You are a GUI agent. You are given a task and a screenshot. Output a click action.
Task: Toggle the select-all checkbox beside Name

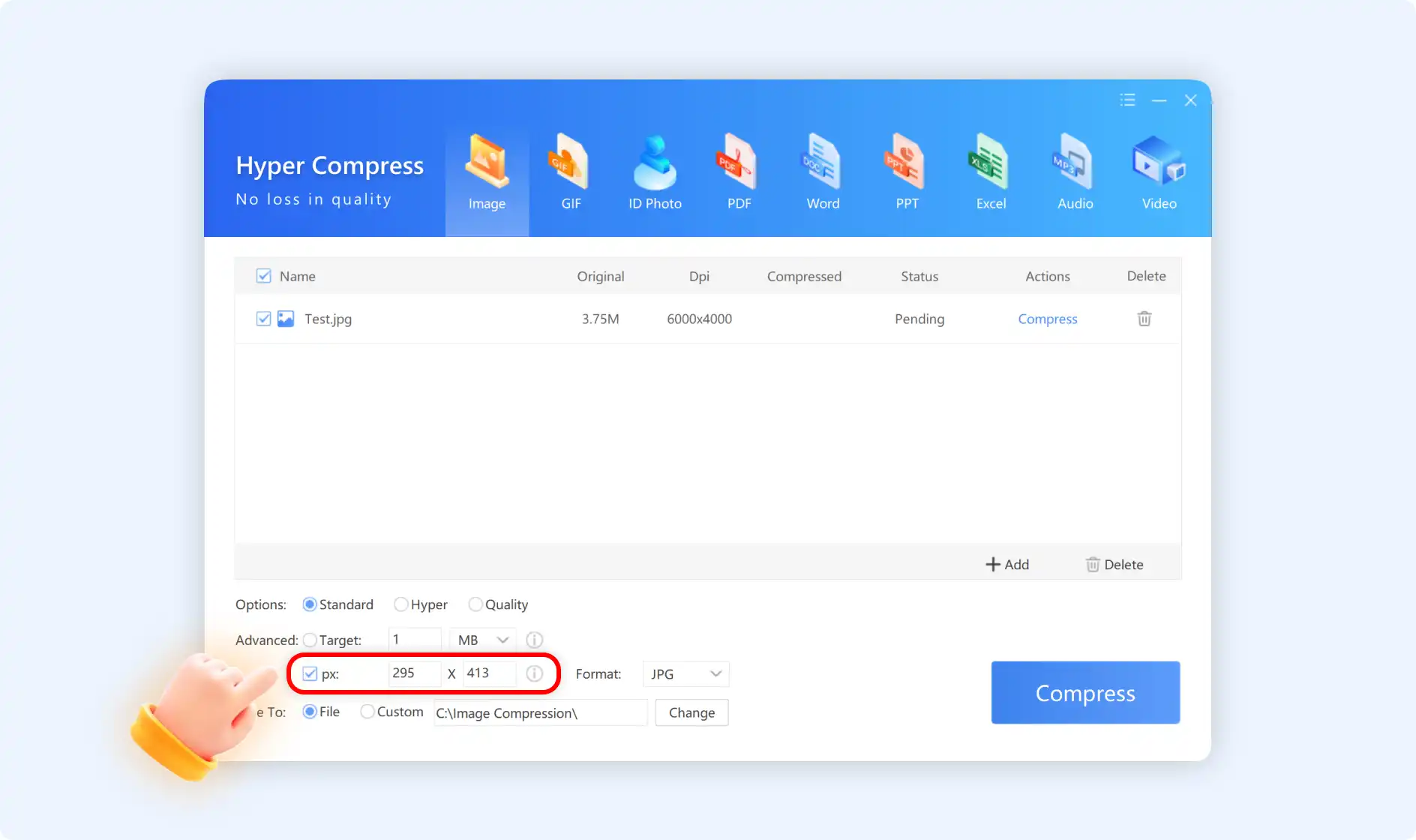(264, 276)
